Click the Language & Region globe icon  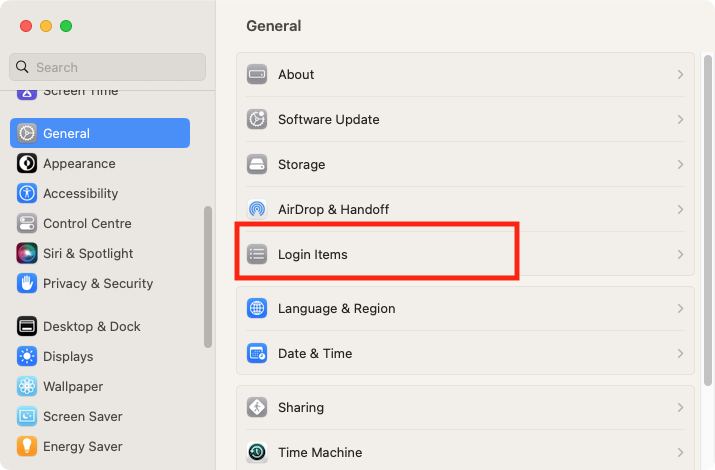point(257,309)
